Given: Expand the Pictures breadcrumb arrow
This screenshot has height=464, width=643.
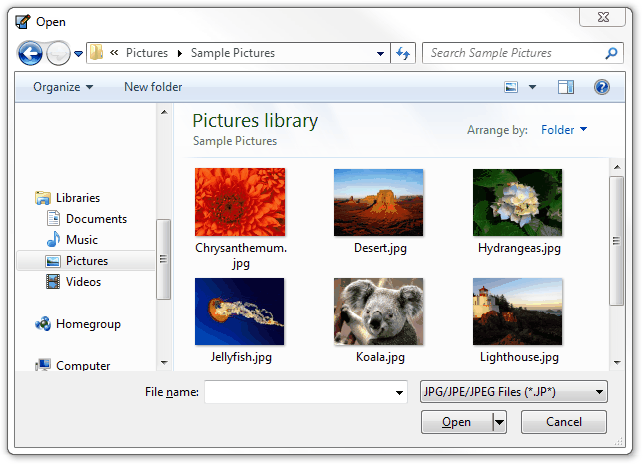Looking at the screenshot, I should 180,53.
